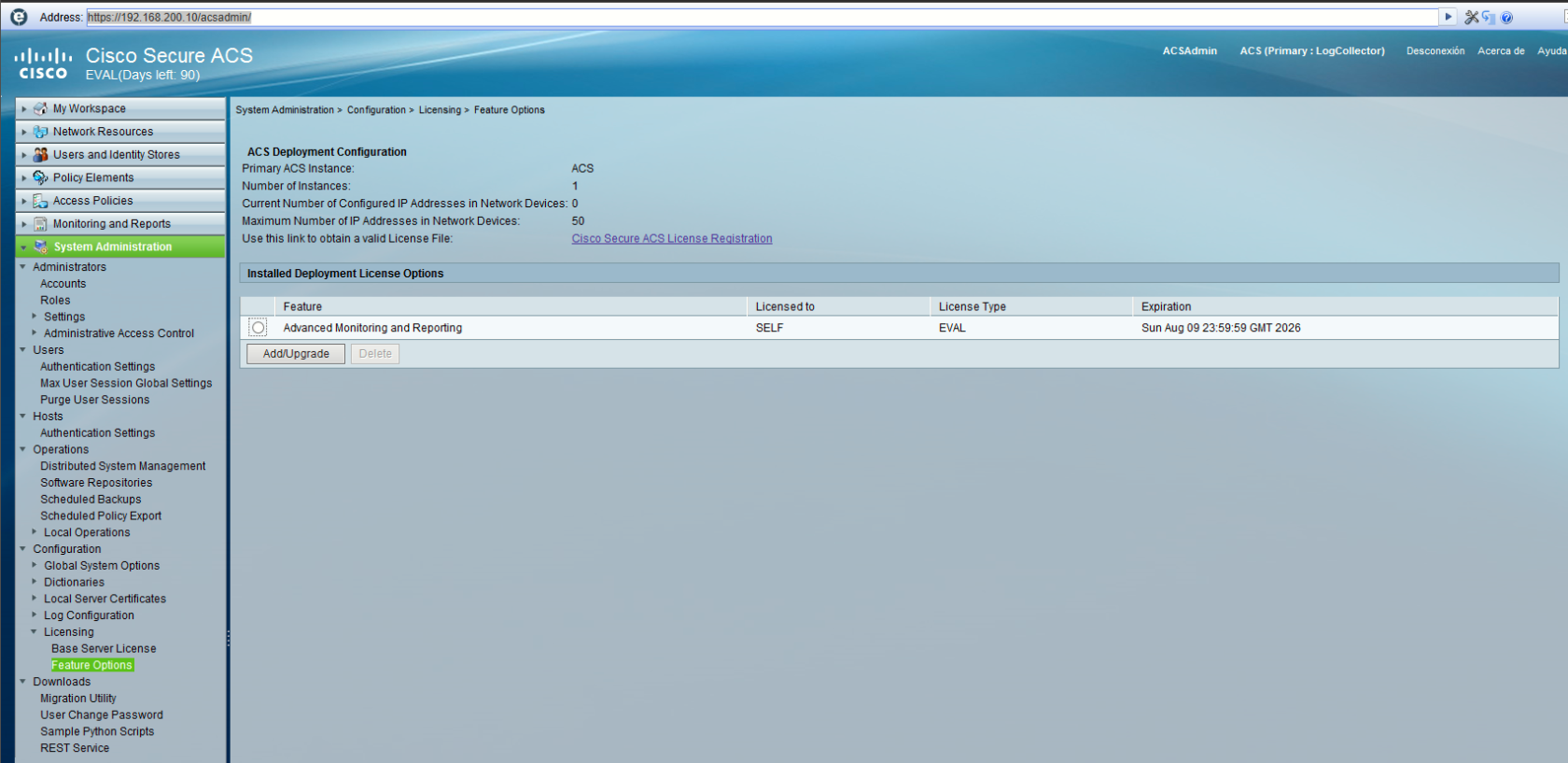
Task: Open Cisco Secure ACS License Registration link
Action: pyautogui.click(x=672, y=239)
